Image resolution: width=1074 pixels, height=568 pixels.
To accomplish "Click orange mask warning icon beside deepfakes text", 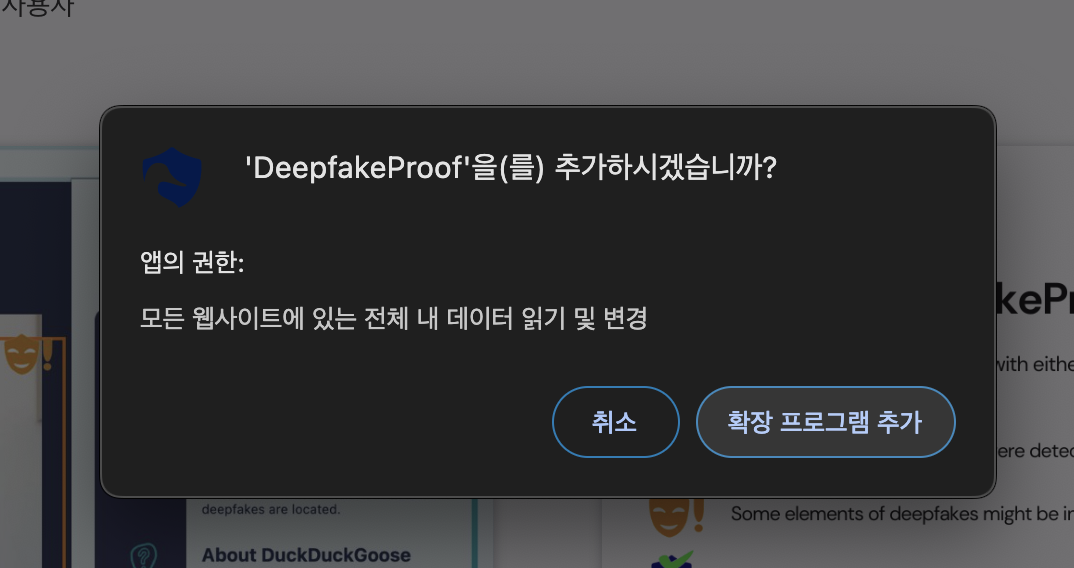I will (676, 517).
